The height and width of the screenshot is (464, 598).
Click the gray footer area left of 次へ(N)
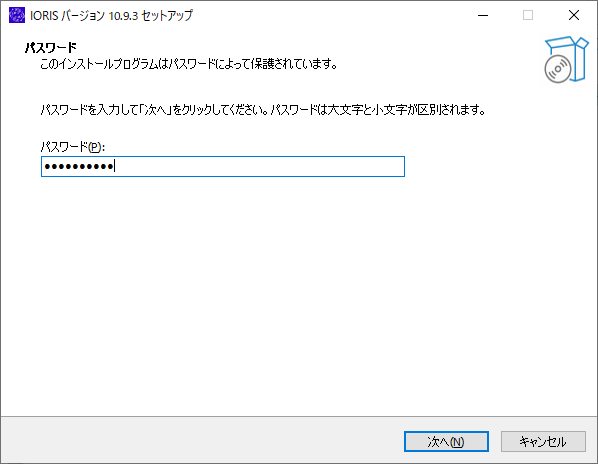point(202,441)
